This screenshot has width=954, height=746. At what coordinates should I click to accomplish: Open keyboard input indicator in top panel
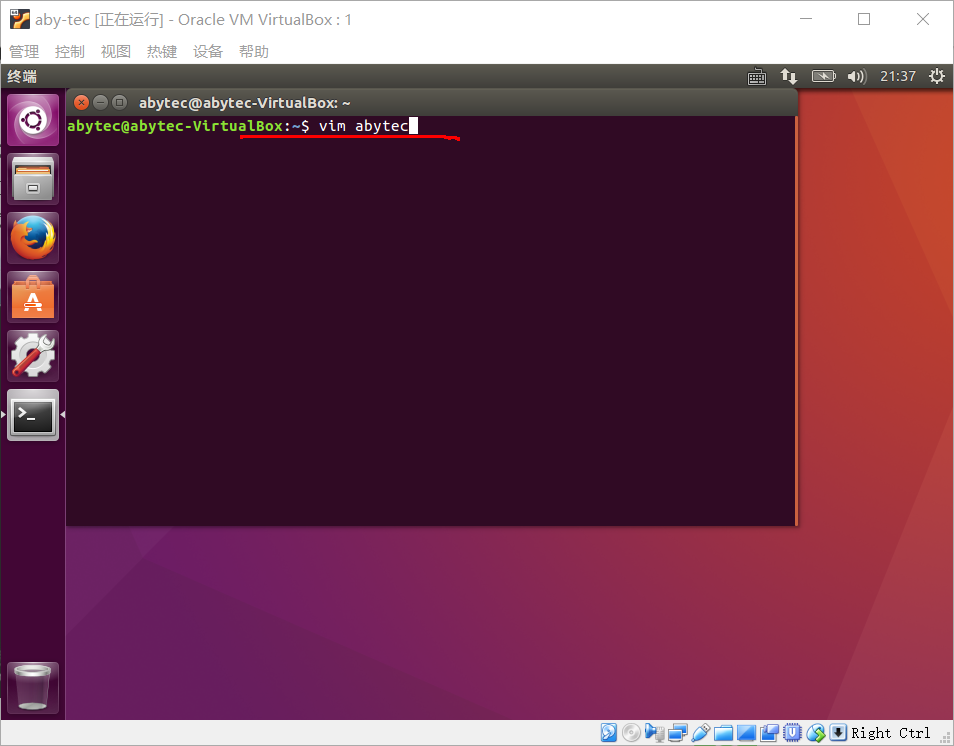tap(757, 77)
